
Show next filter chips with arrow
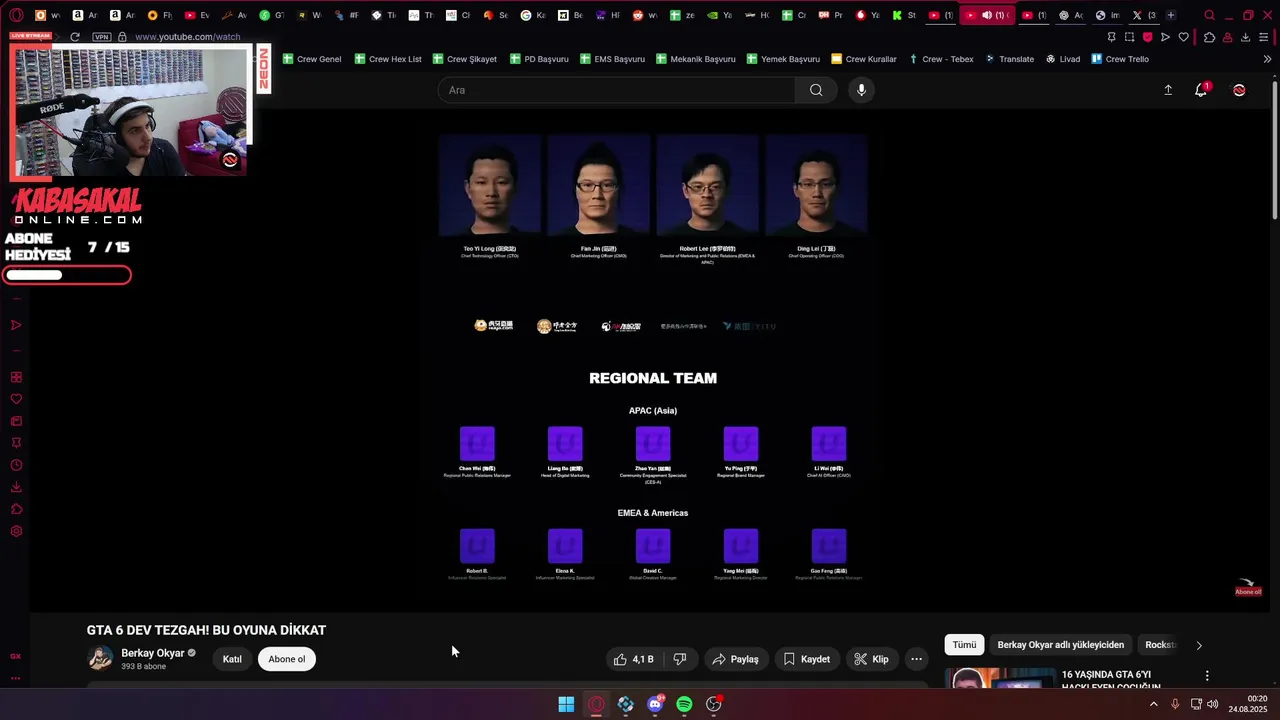tap(1199, 645)
